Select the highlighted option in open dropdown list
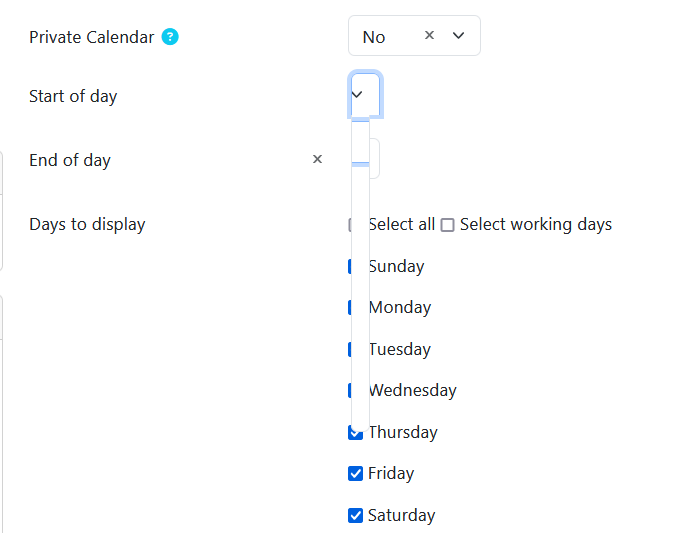The image size is (696, 533). (x=360, y=142)
